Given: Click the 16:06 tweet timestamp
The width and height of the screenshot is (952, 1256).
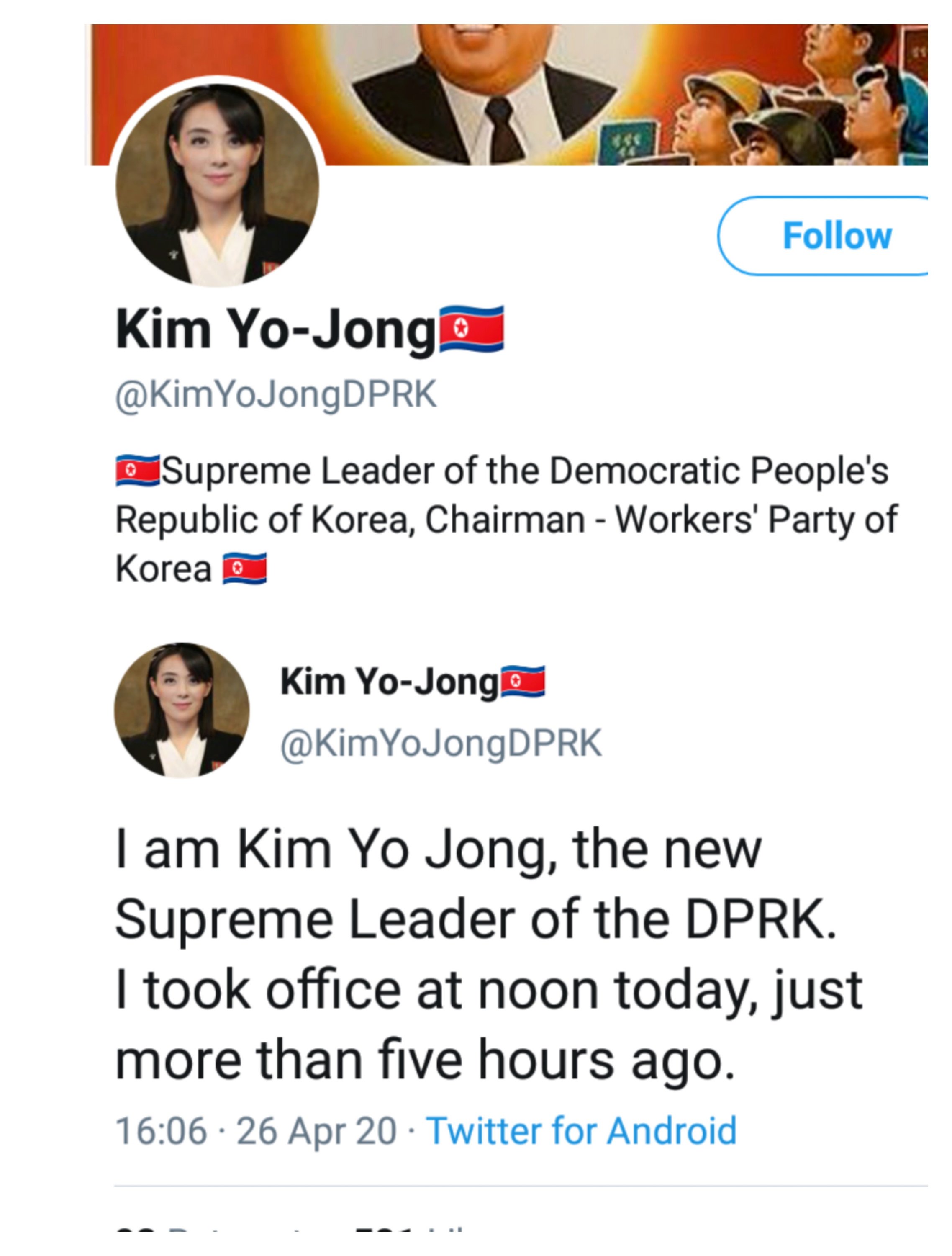Looking at the screenshot, I should pos(161,1130).
